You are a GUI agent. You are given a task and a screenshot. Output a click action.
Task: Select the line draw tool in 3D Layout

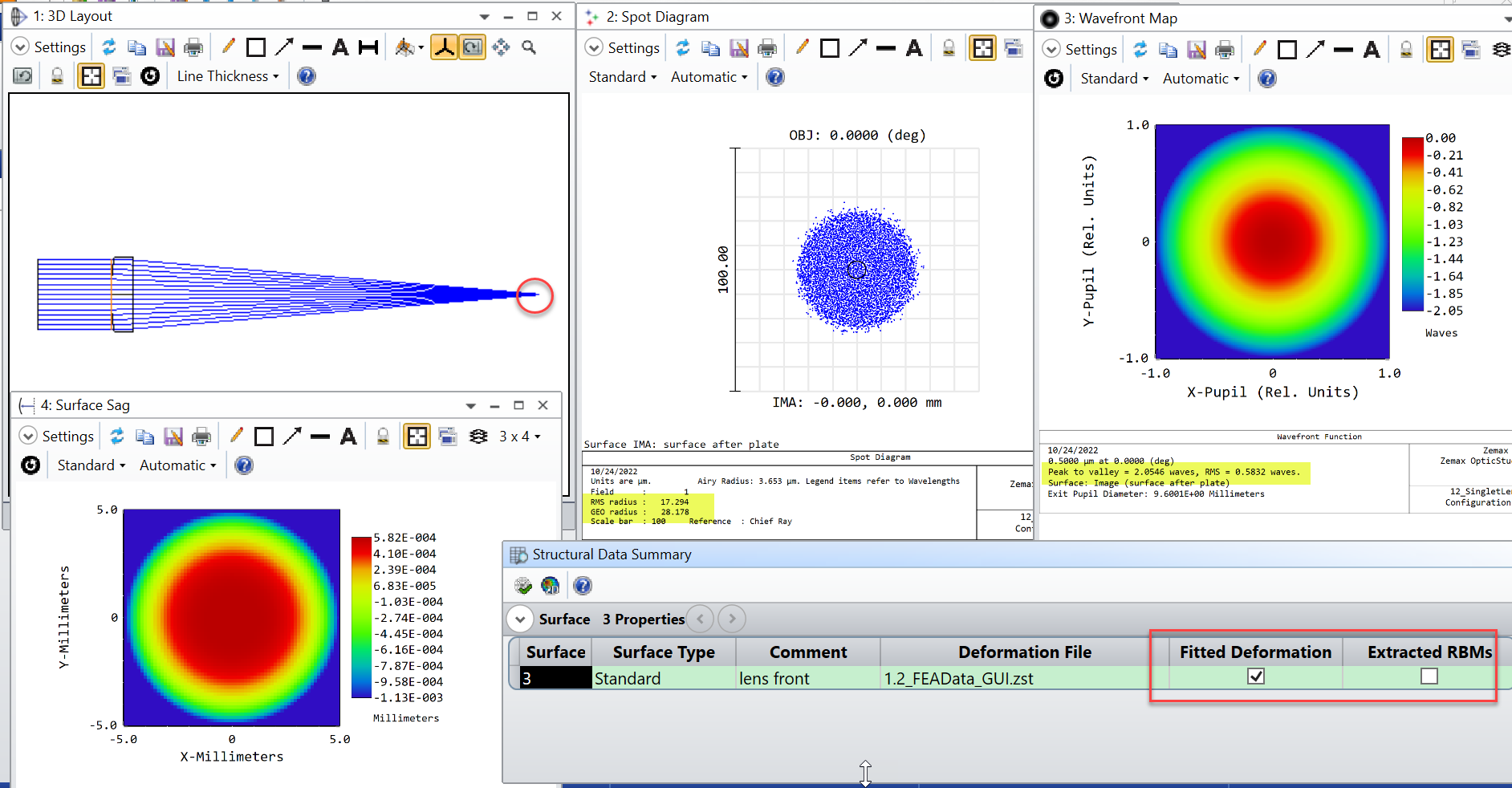312,47
